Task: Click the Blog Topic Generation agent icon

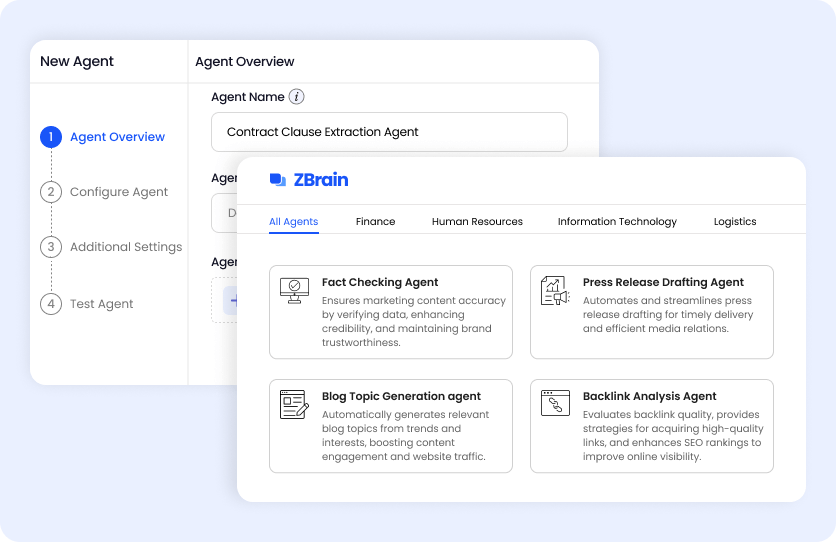Action: click(294, 405)
